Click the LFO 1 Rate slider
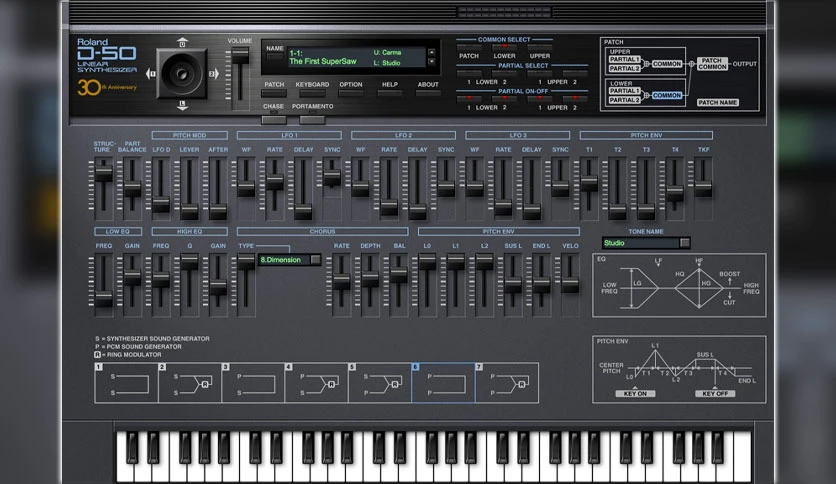The image size is (836, 484). tap(275, 182)
